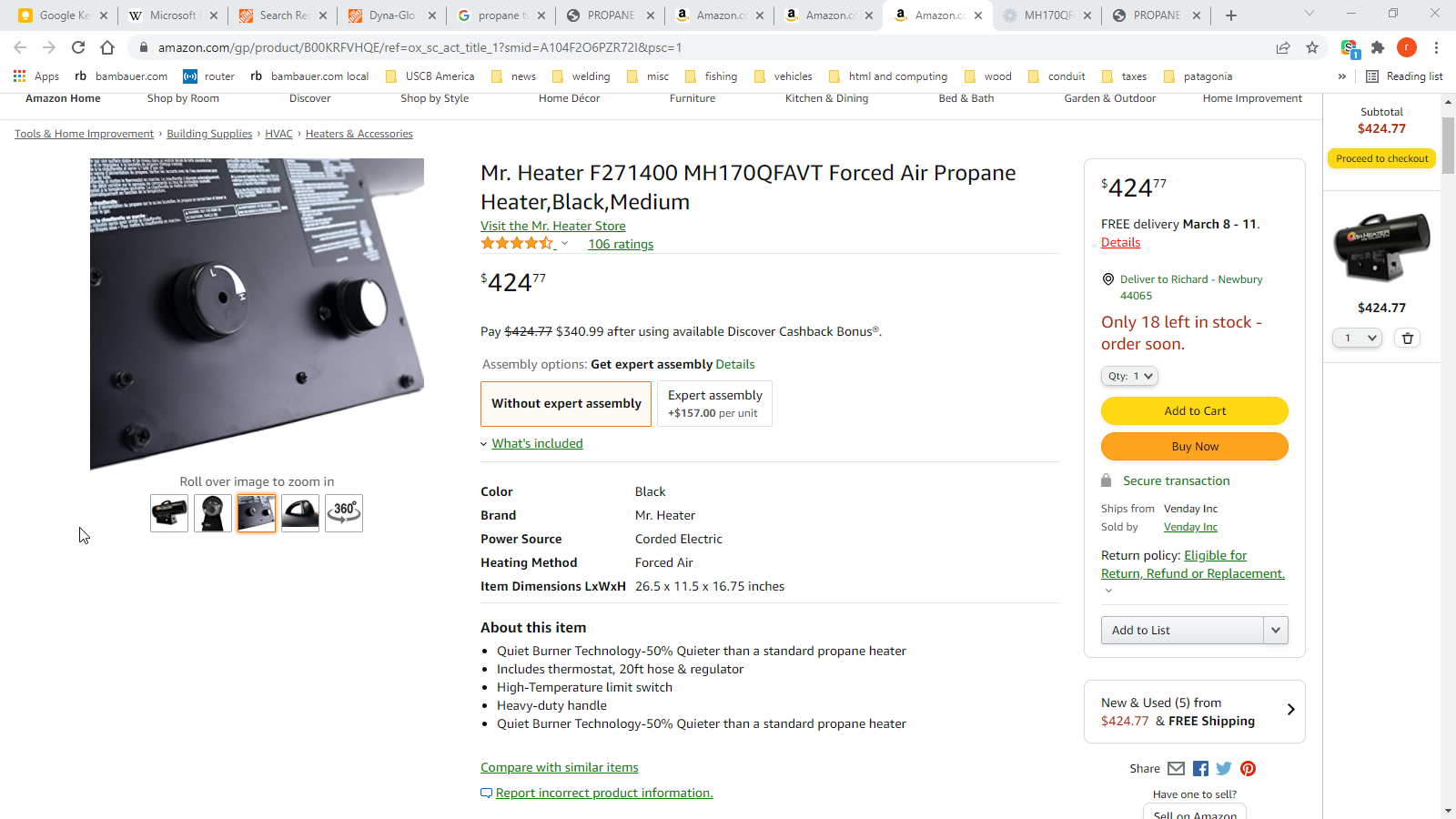Viewport: 1456px width, 819px height.
Task: Expand the What's included section
Action: tap(537, 443)
